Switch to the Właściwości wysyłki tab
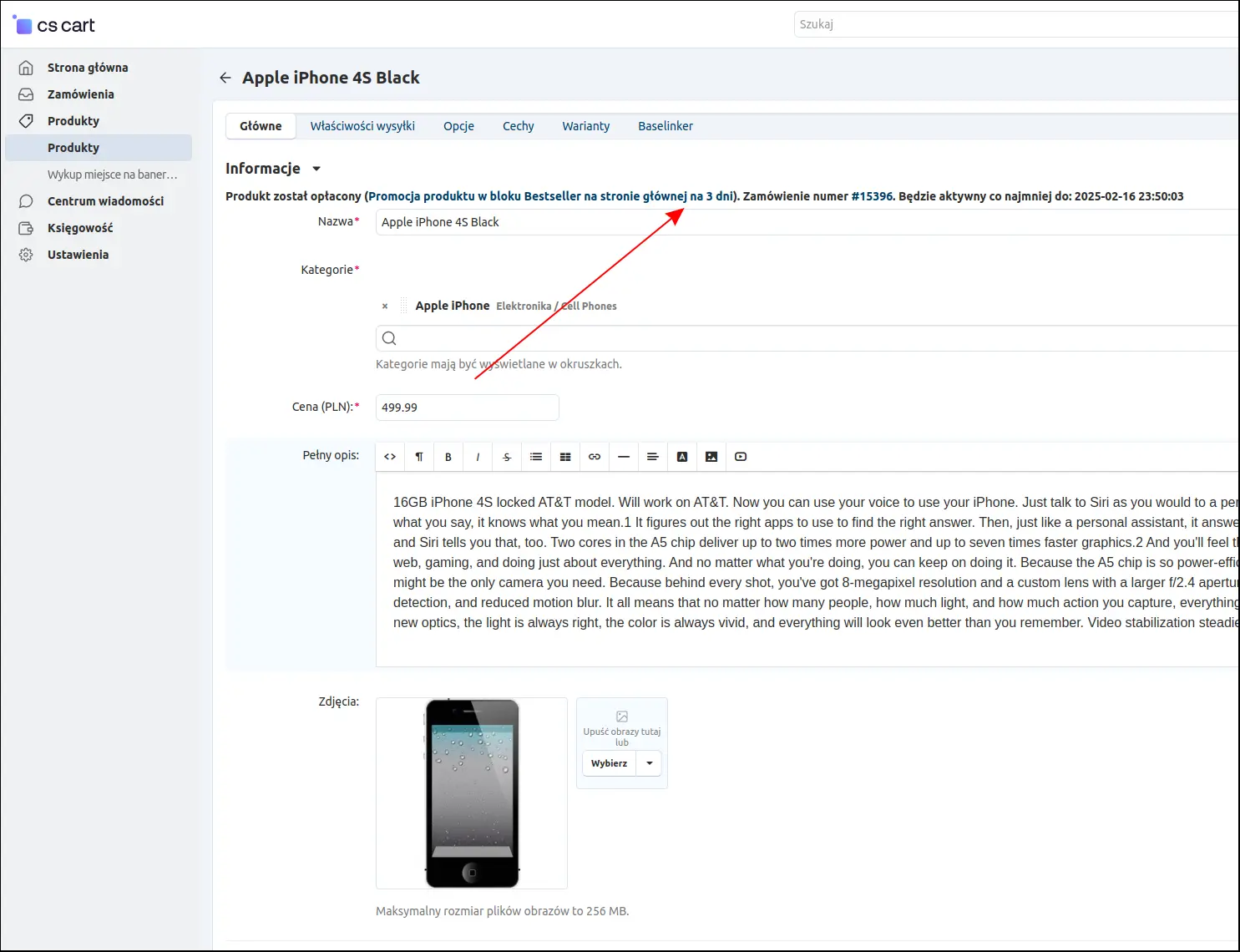Viewport: 1240px width, 952px height. coord(362,126)
